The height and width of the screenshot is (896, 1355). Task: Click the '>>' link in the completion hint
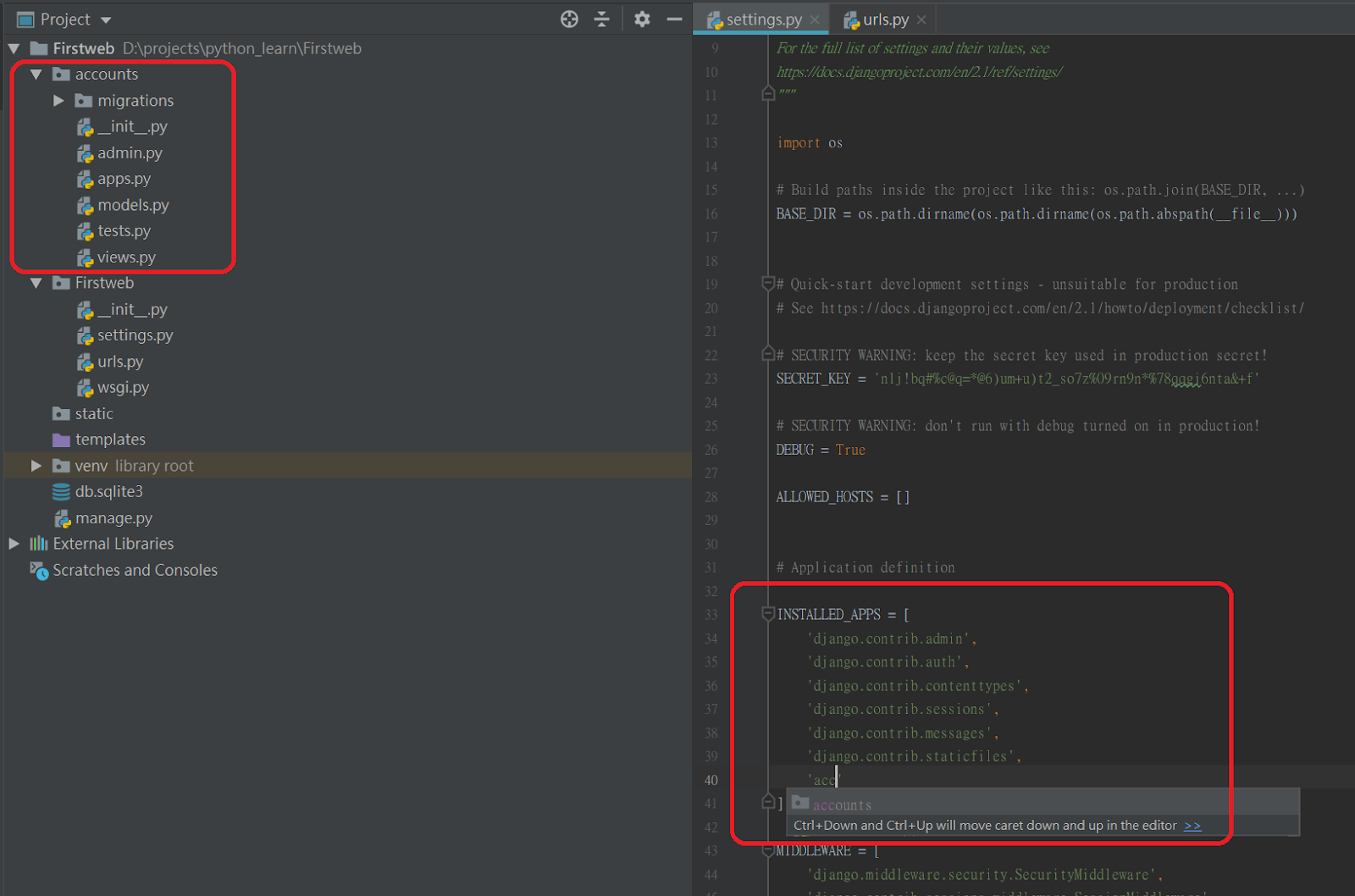tap(1192, 826)
